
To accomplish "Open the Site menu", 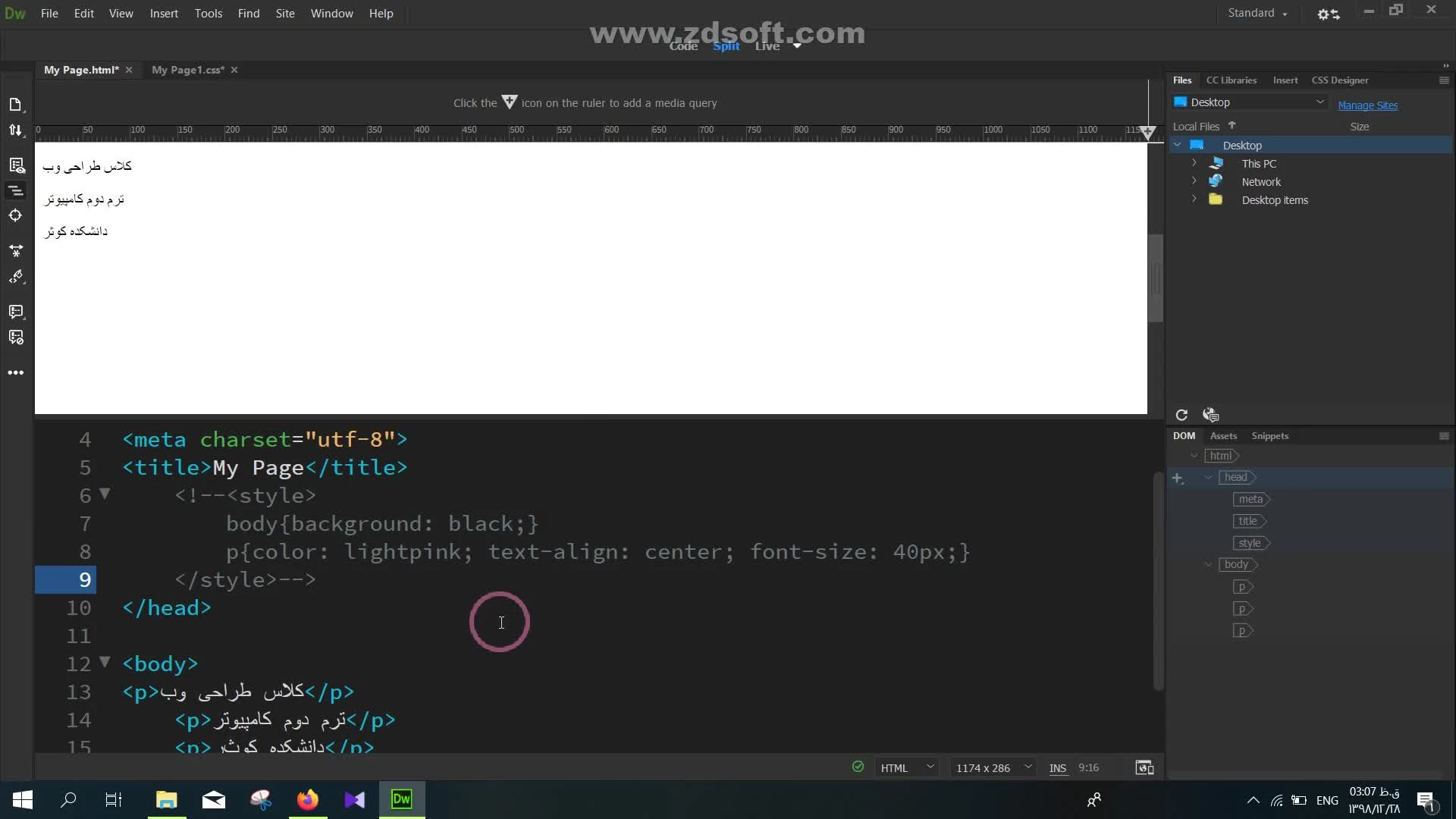I will 285,14.
